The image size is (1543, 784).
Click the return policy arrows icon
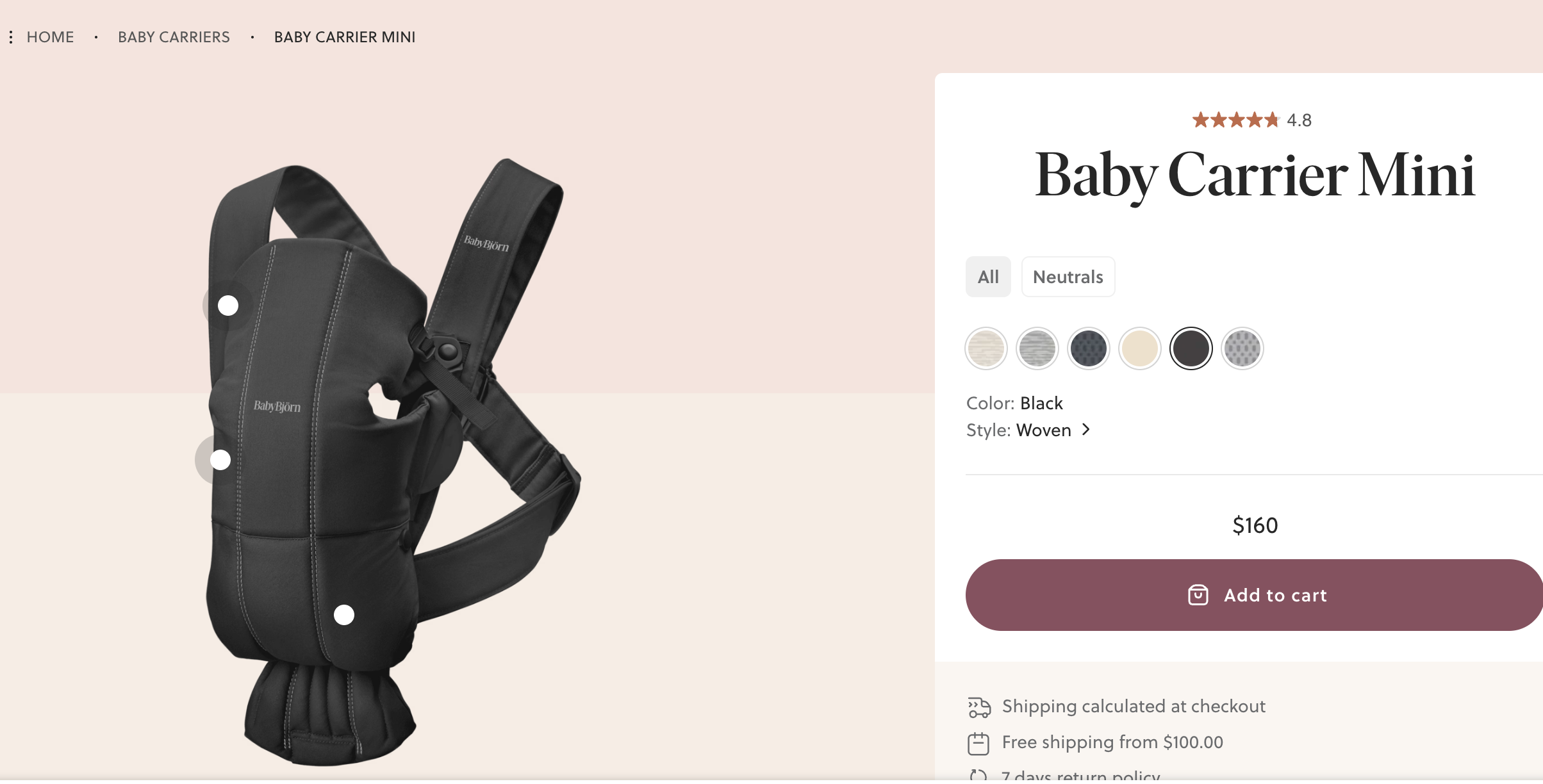pyautogui.click(x=978, y=776)
